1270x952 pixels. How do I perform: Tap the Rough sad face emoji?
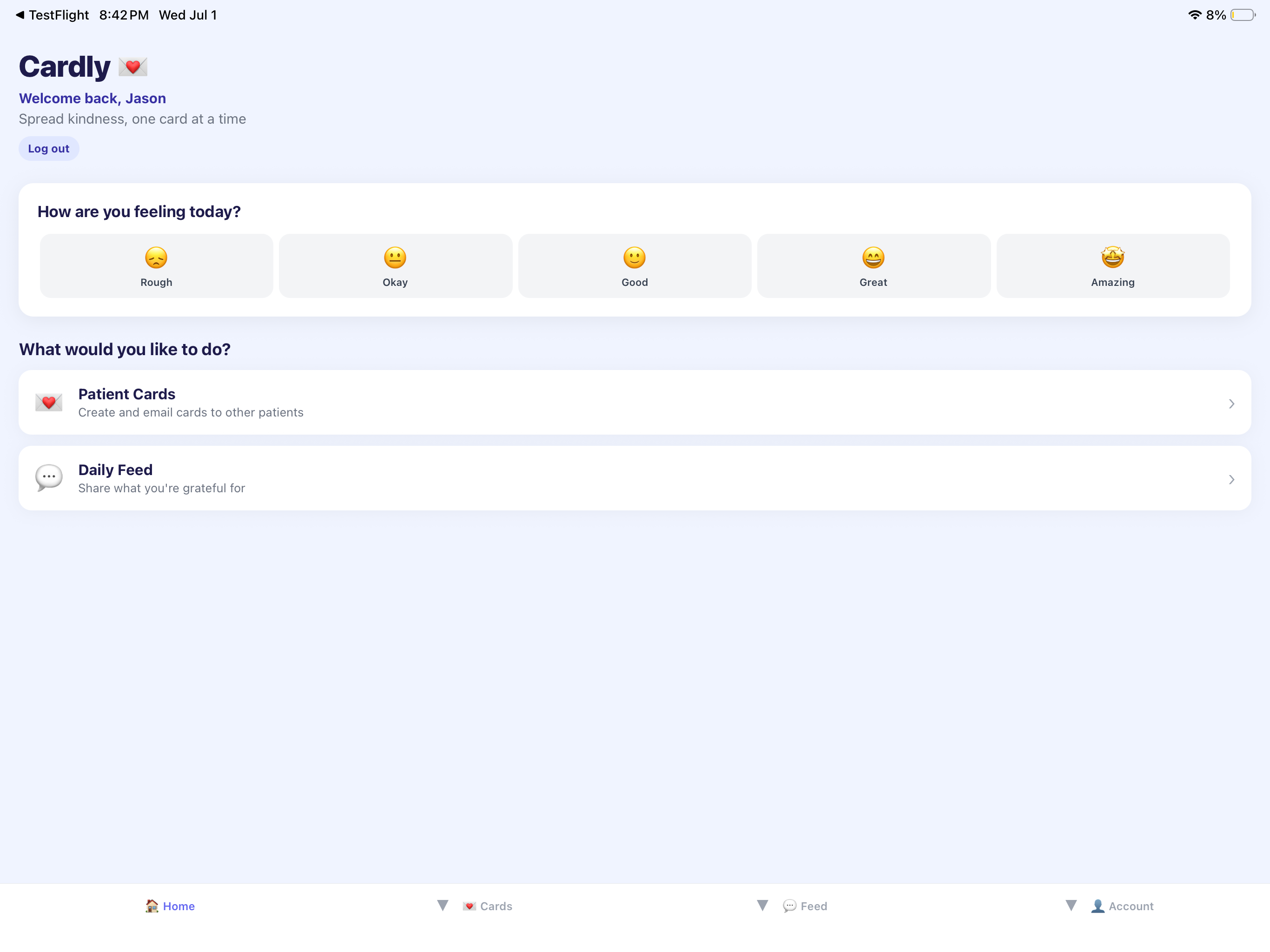click(156, 258)
